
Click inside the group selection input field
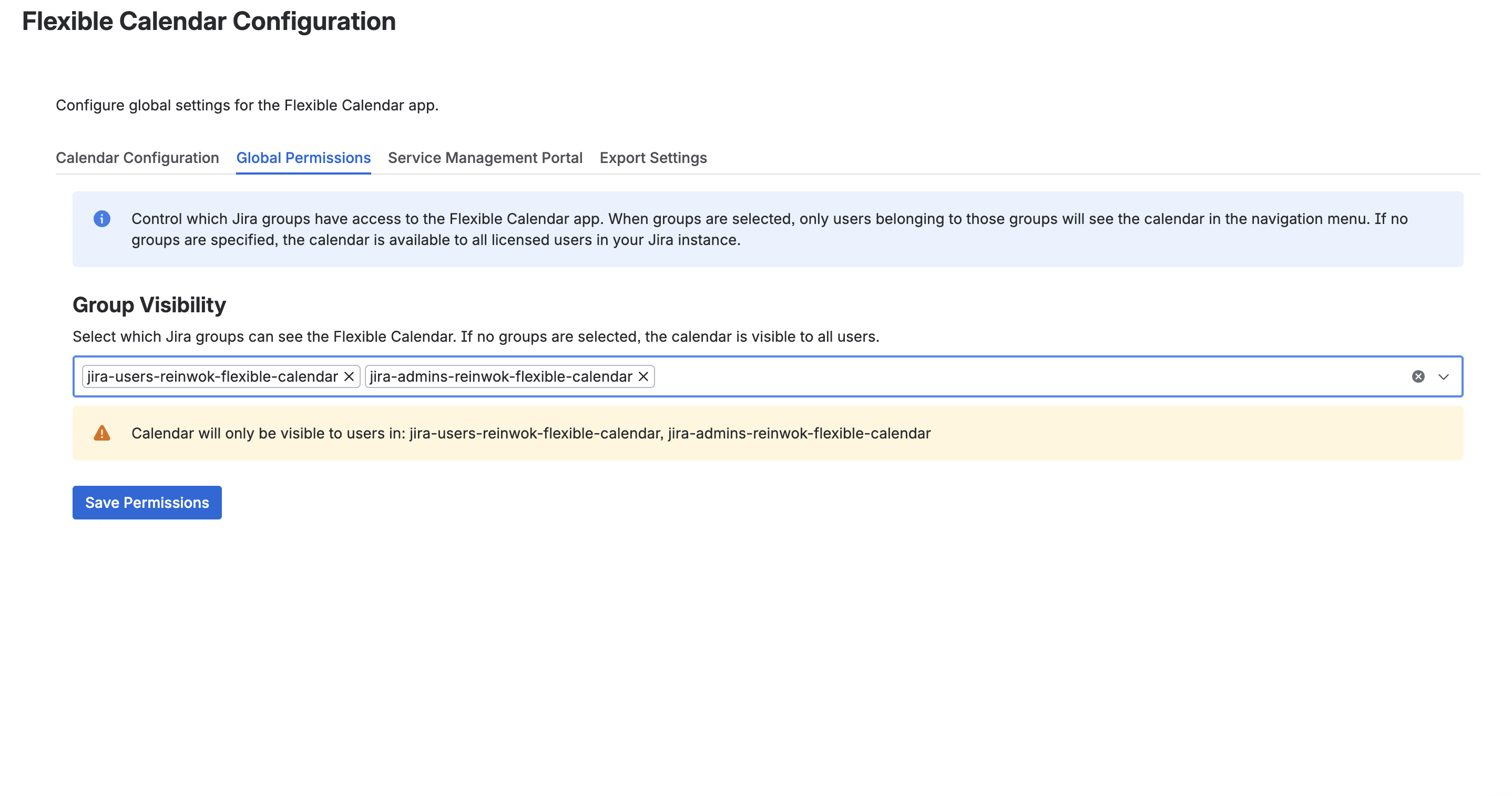click(998, 376)
